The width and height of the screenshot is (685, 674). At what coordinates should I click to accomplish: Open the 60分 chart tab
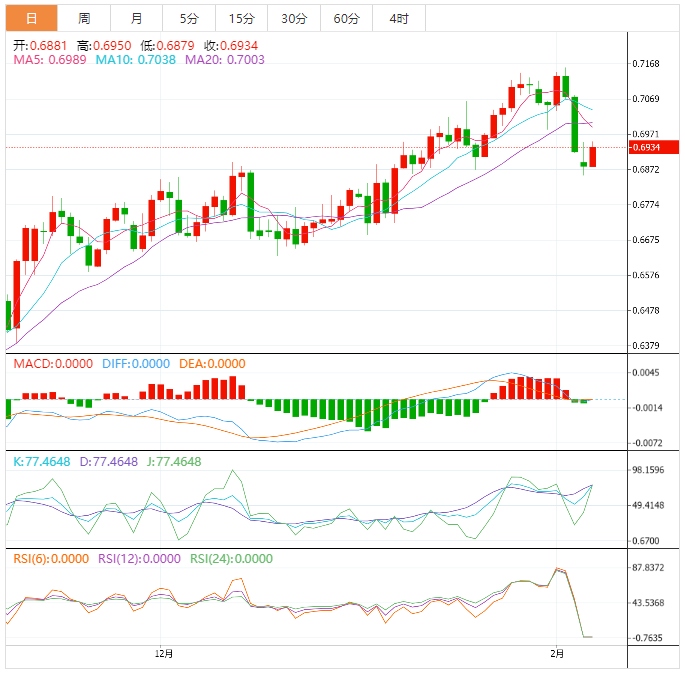pyautogui.click(x=346, y=18)
